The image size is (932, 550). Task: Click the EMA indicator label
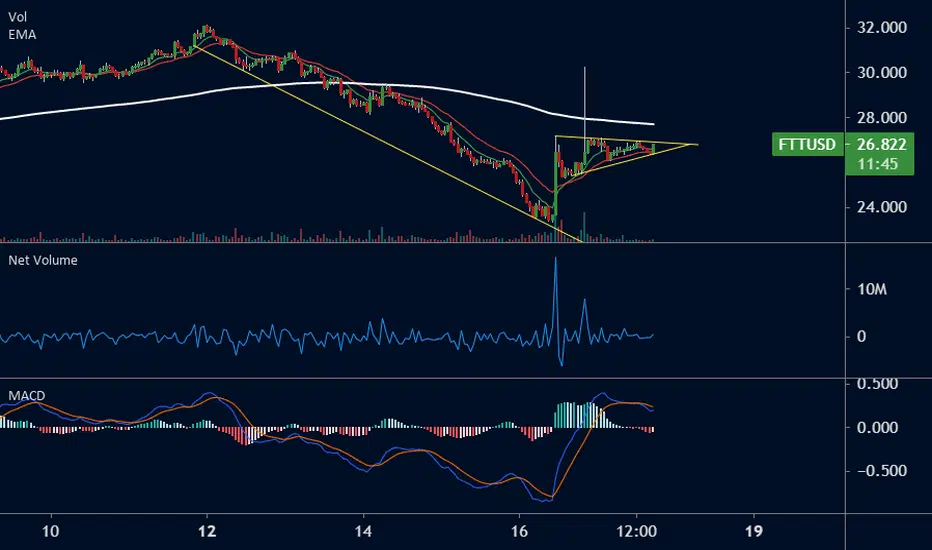click(22, 34)
